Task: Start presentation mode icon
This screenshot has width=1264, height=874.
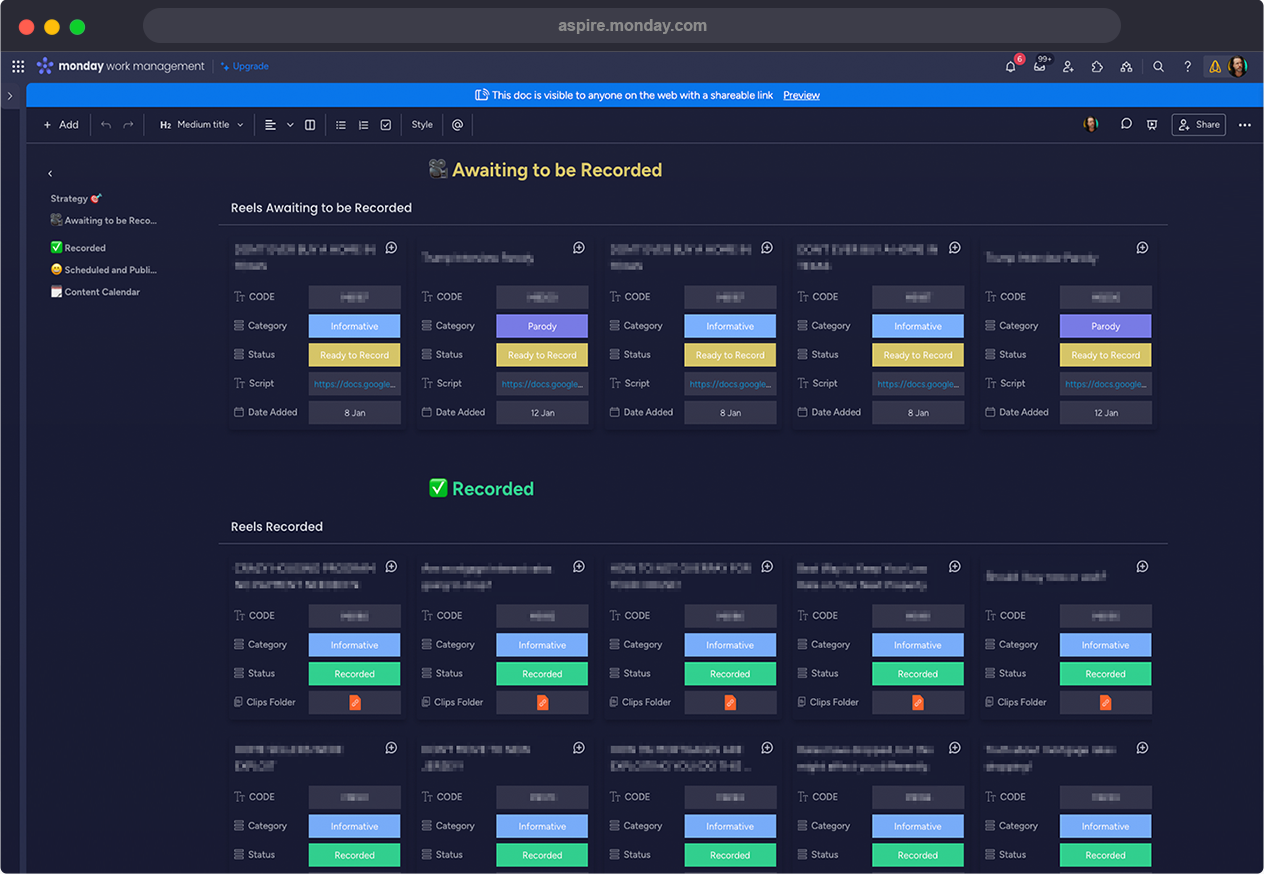Action: point(1152,125)
